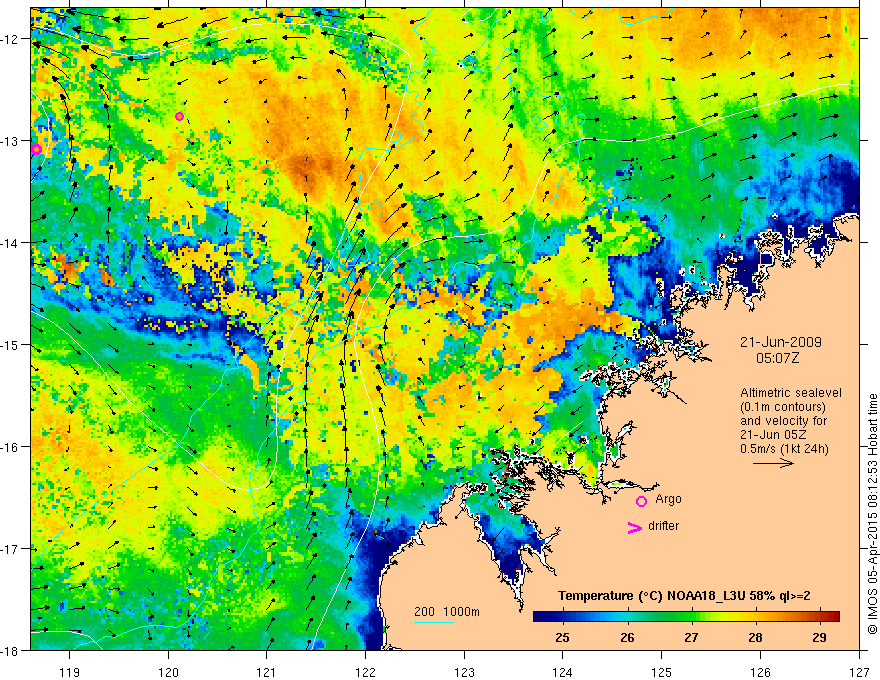The width and height of the screenshot is (880, 680).
Task: Click the longitude axis label 119
Action: [x=70, y=672]
